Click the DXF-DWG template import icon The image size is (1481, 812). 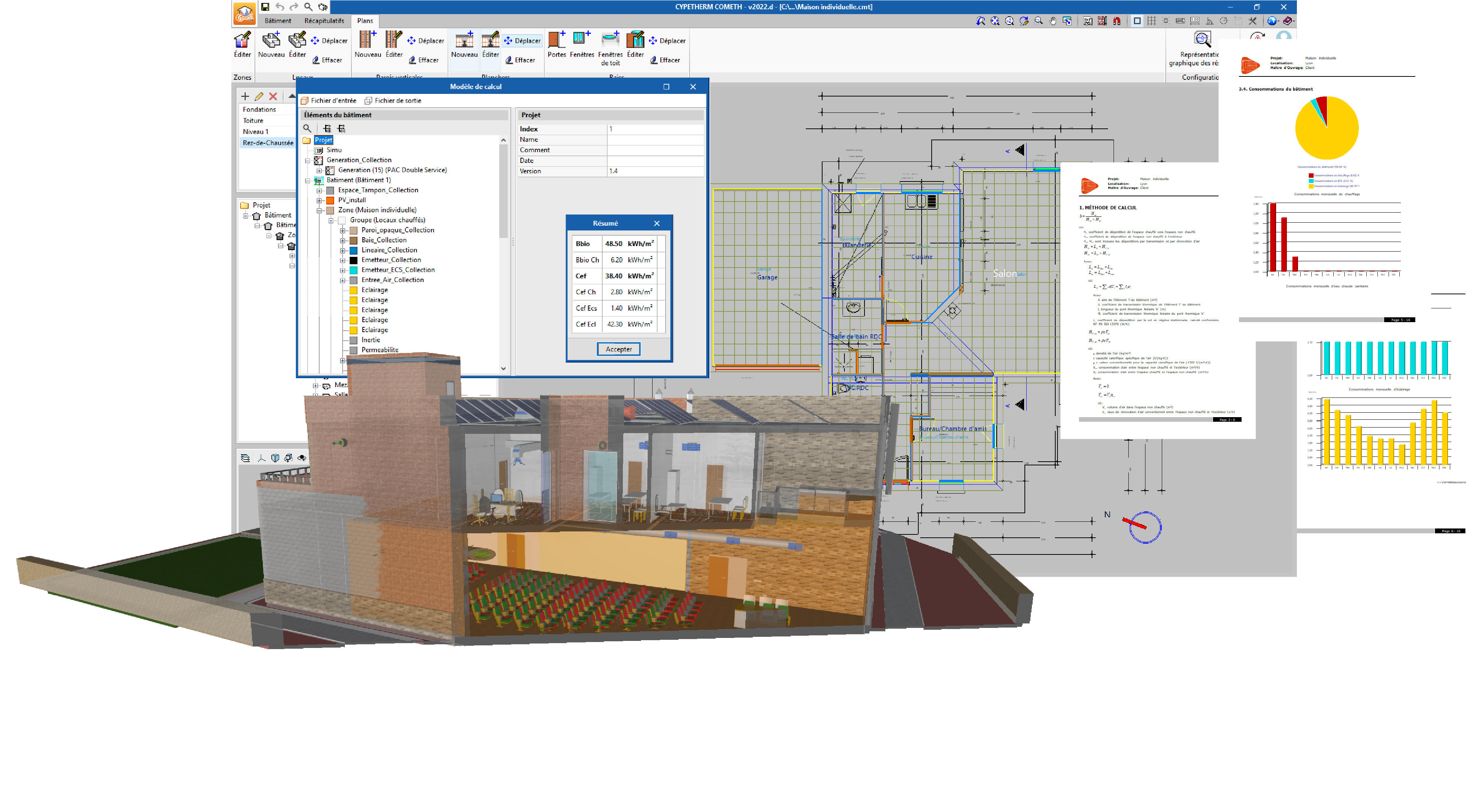1088,21
